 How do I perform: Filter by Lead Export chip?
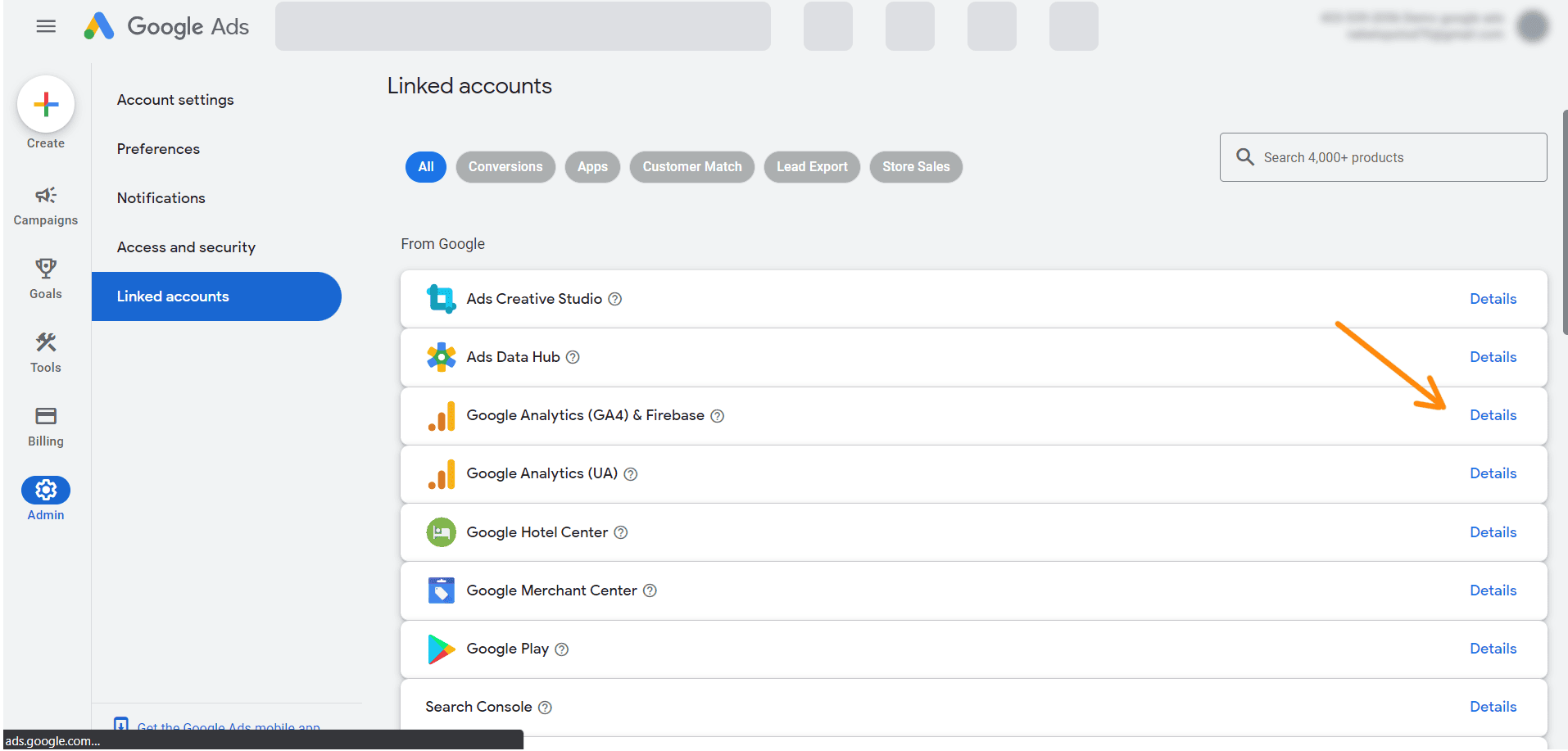pos(812,167)
